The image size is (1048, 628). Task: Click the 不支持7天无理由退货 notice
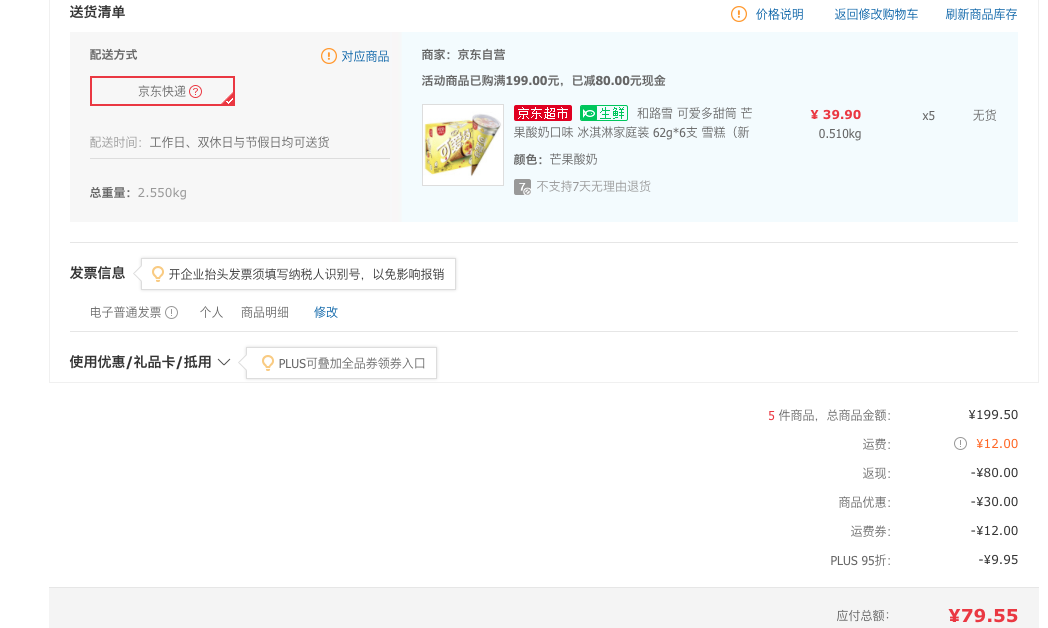(x=594, y=186)
